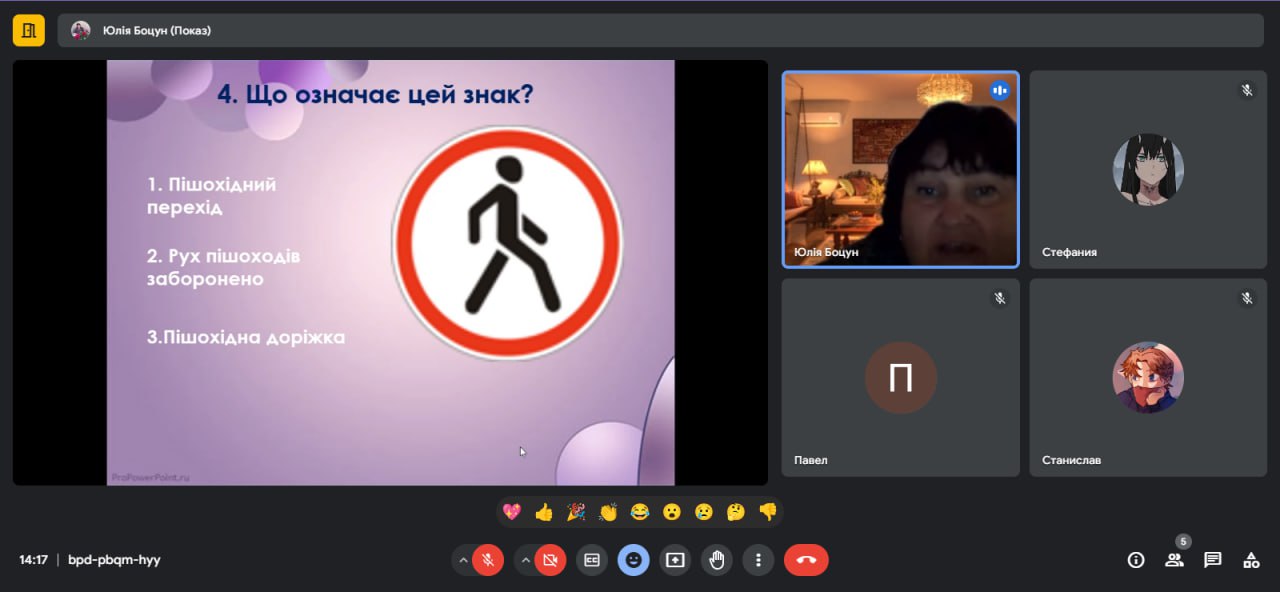
Task: Send the party popper reaction
Action: [576, 512]
